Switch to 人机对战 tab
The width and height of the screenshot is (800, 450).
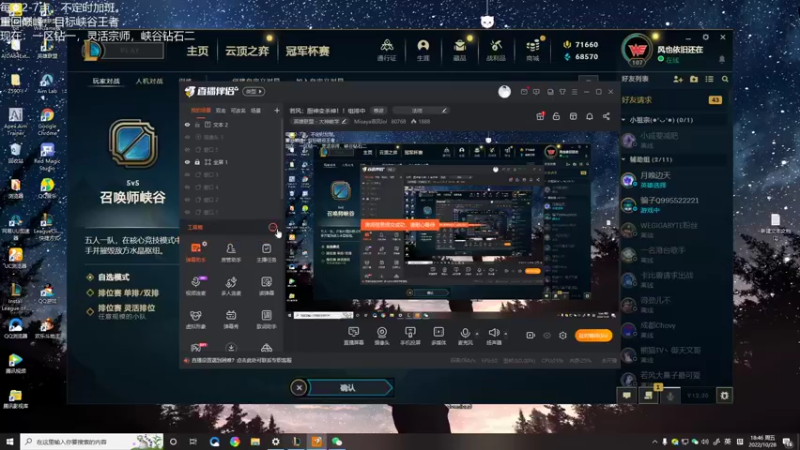(149, 81)
